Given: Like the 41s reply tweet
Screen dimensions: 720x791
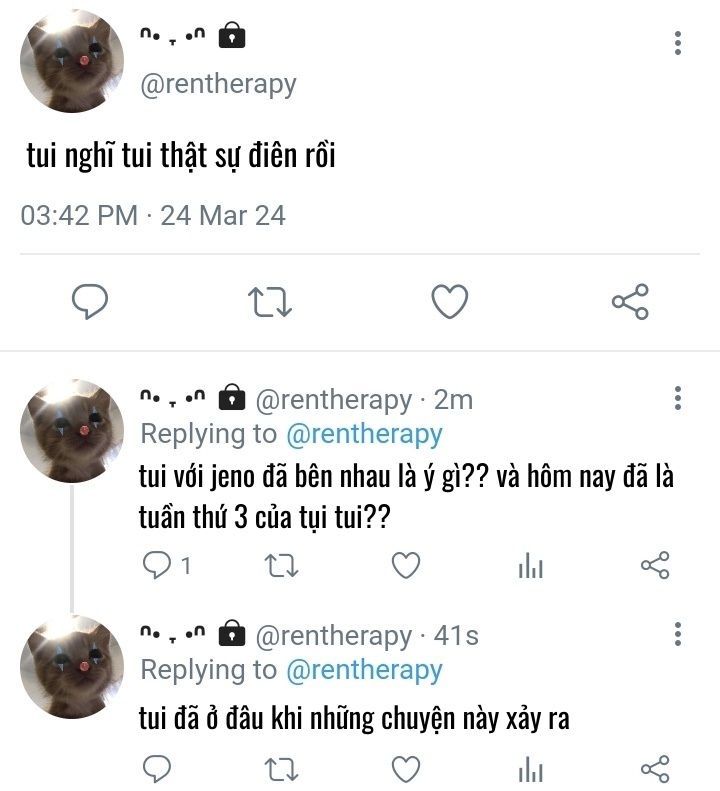Looking at the screenshot, I should pyautogui.click(x=406, y=769).
